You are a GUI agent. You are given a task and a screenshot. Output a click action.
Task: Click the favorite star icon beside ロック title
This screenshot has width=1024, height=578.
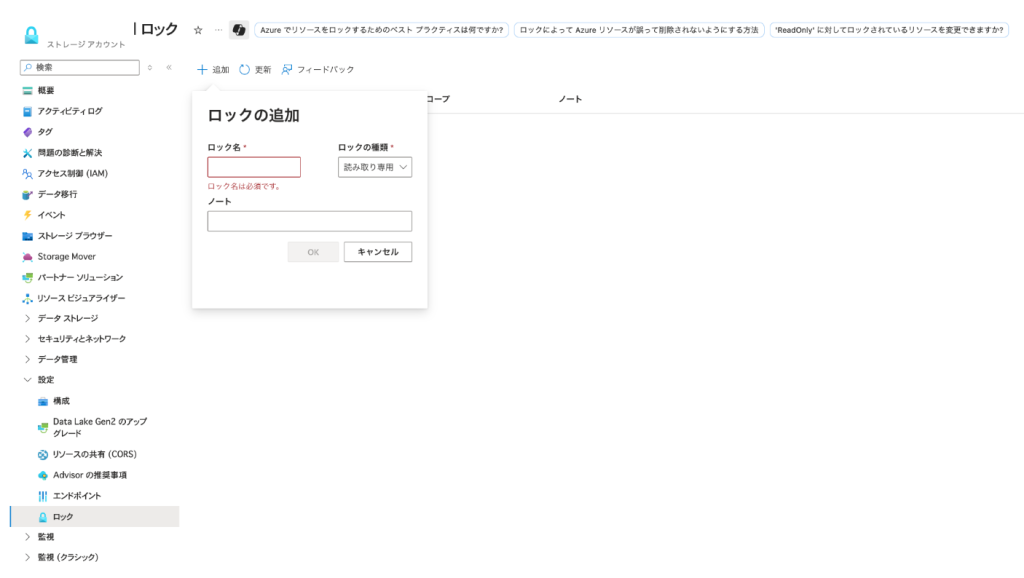(198, 30)
